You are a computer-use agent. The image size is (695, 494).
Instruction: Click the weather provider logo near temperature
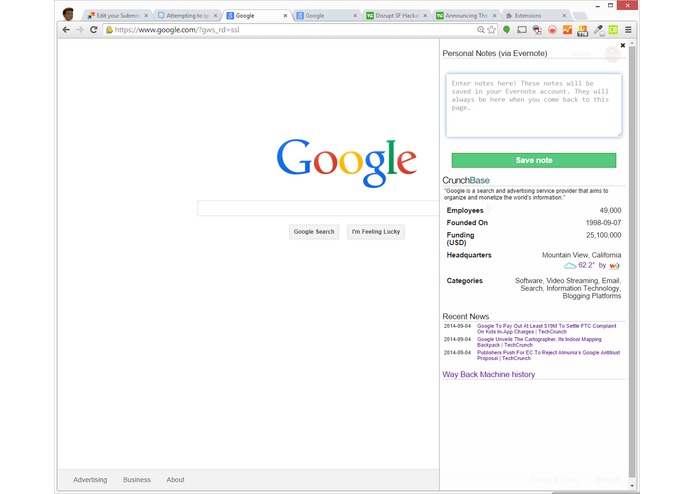pyautogui.click(x=614, y=265)
